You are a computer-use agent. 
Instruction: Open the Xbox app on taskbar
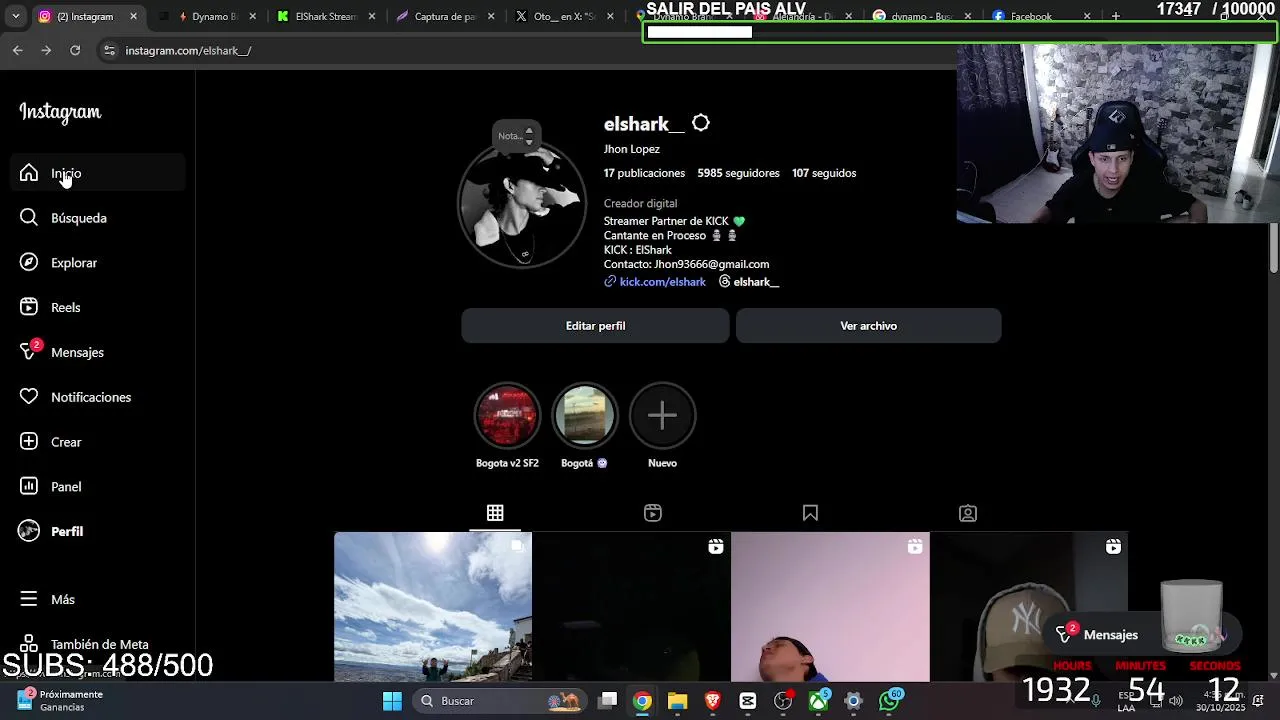point(819,701)
